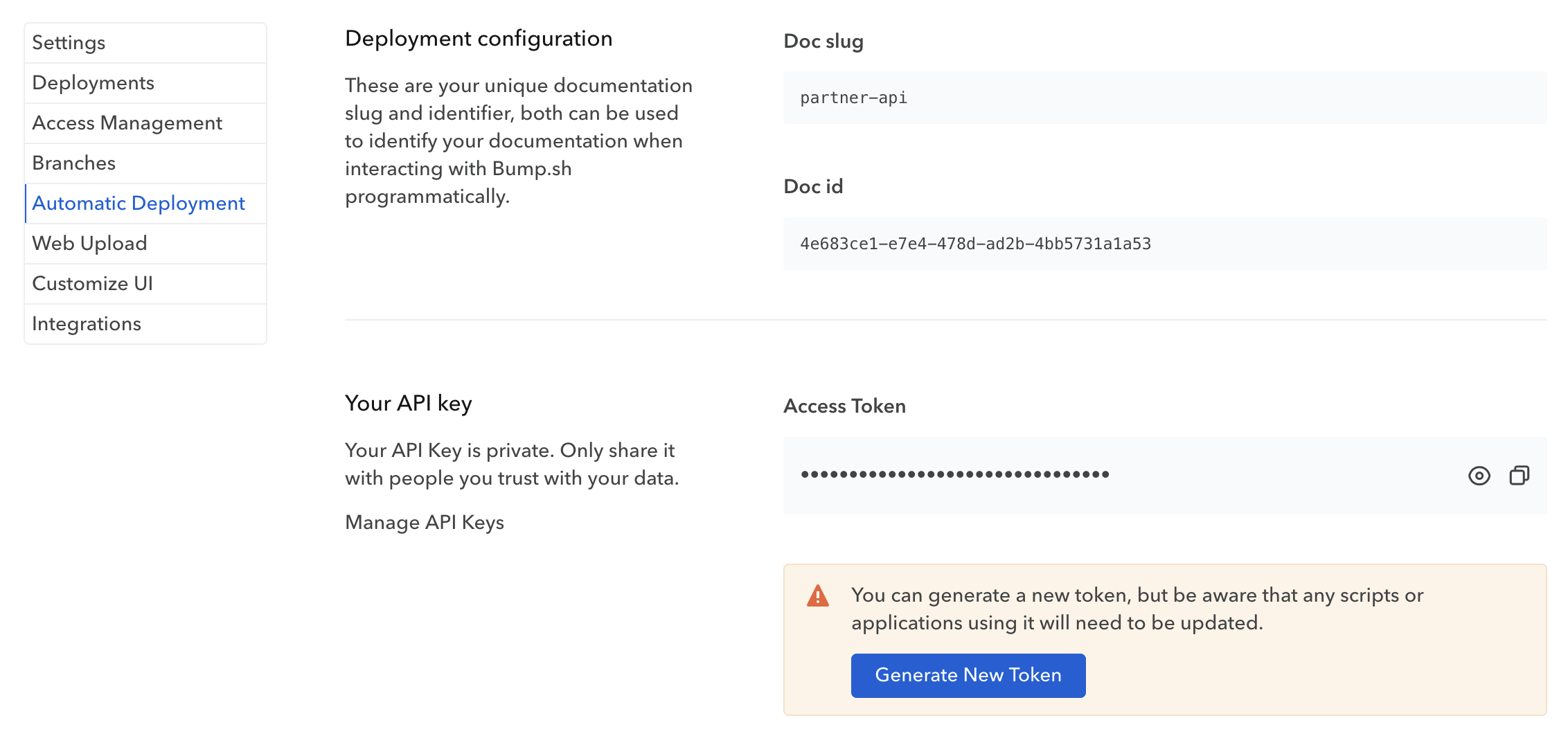Select Access Management in the sidebar
Screen dimensions: 1568x745
click(x=127, y=123)
